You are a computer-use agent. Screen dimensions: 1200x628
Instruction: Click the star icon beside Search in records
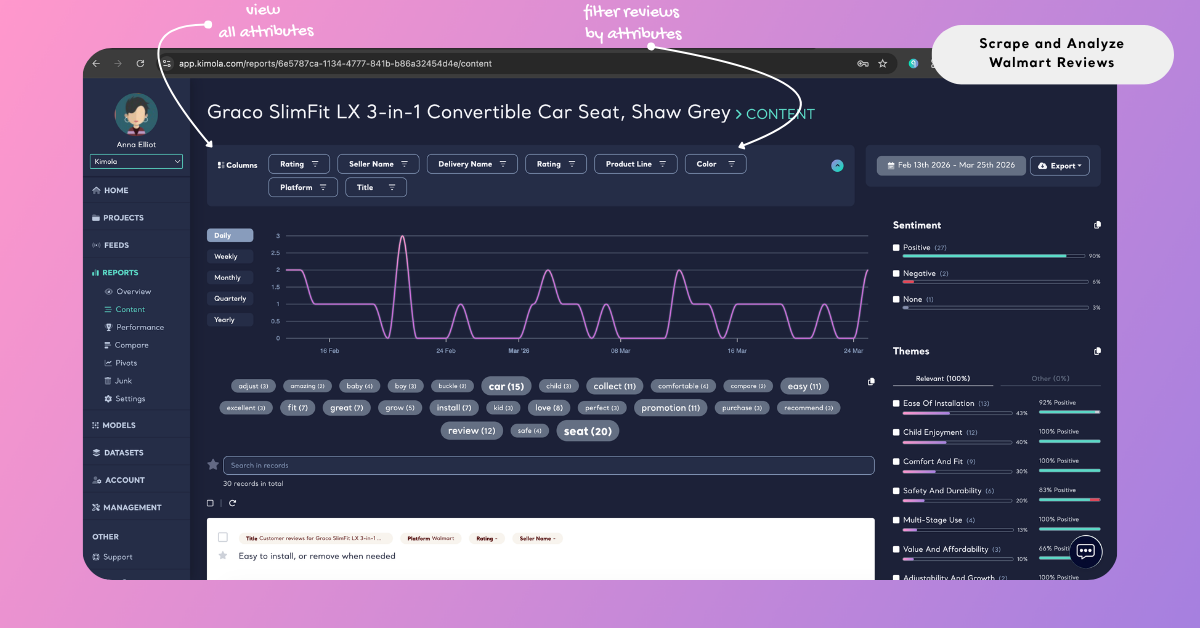coord(213,465)
